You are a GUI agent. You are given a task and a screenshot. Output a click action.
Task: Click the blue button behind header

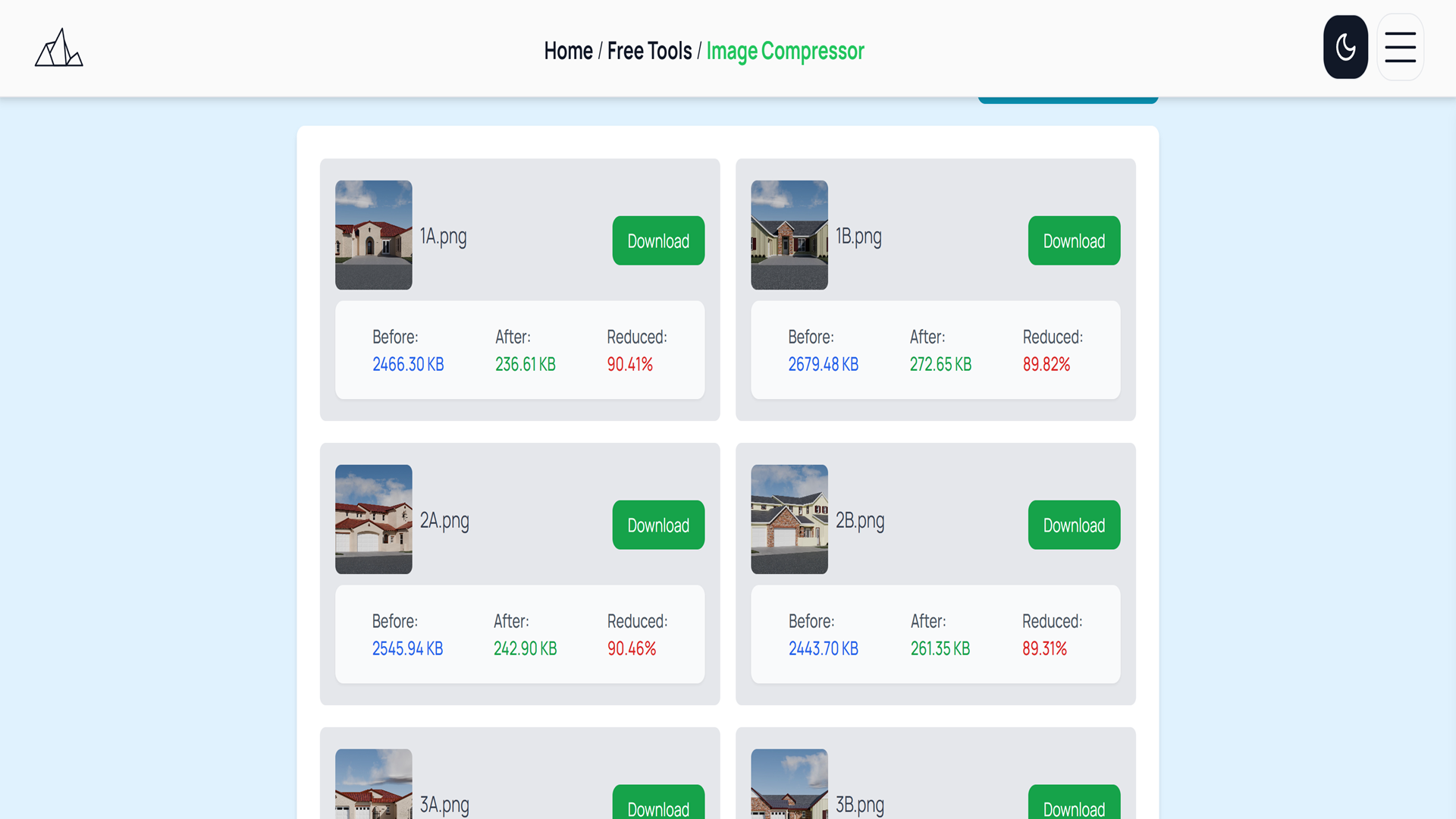[x=1068, y=100]
